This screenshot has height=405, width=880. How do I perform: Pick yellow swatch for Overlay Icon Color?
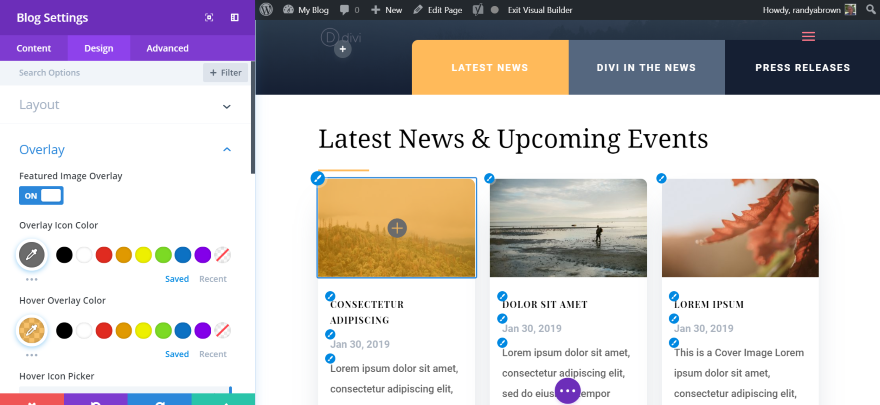pyautogui.click(x=143, y=255)
